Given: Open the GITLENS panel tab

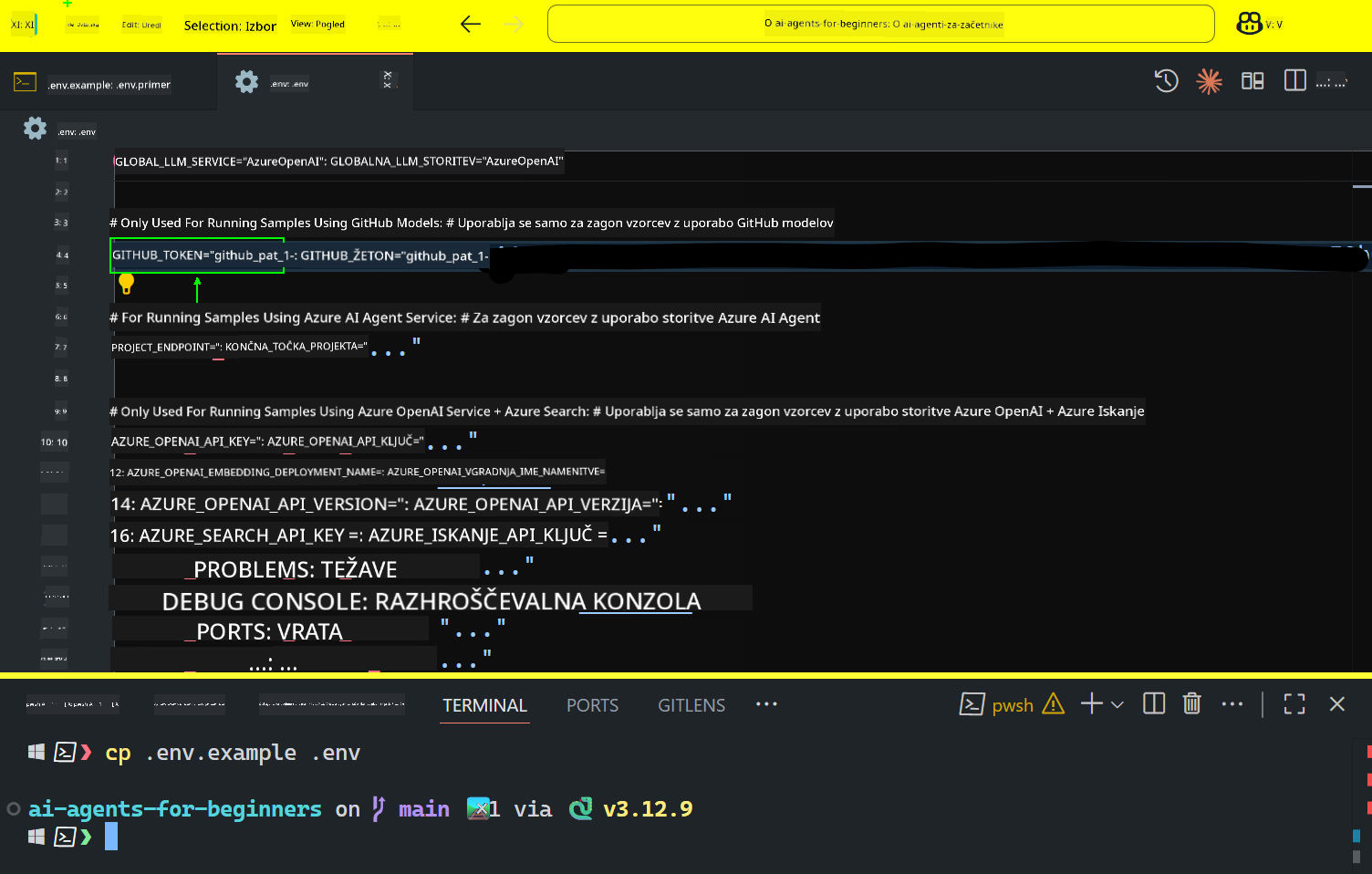Looking at the screenshot, I should click(691, 705).
